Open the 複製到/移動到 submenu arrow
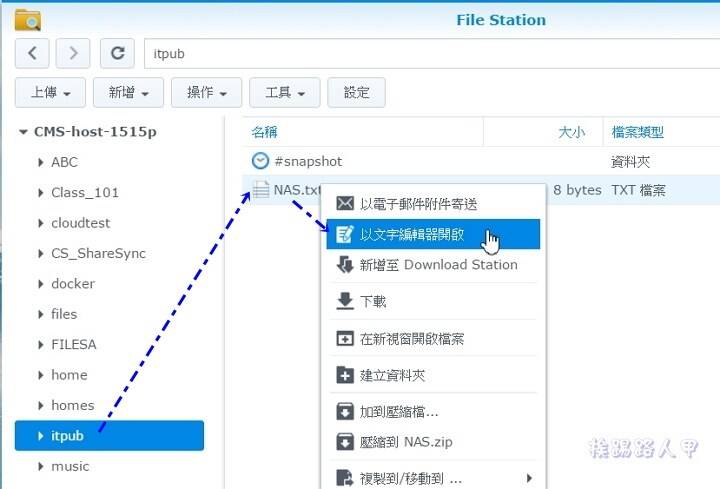 pyautogui.click(x=529, y=478)
